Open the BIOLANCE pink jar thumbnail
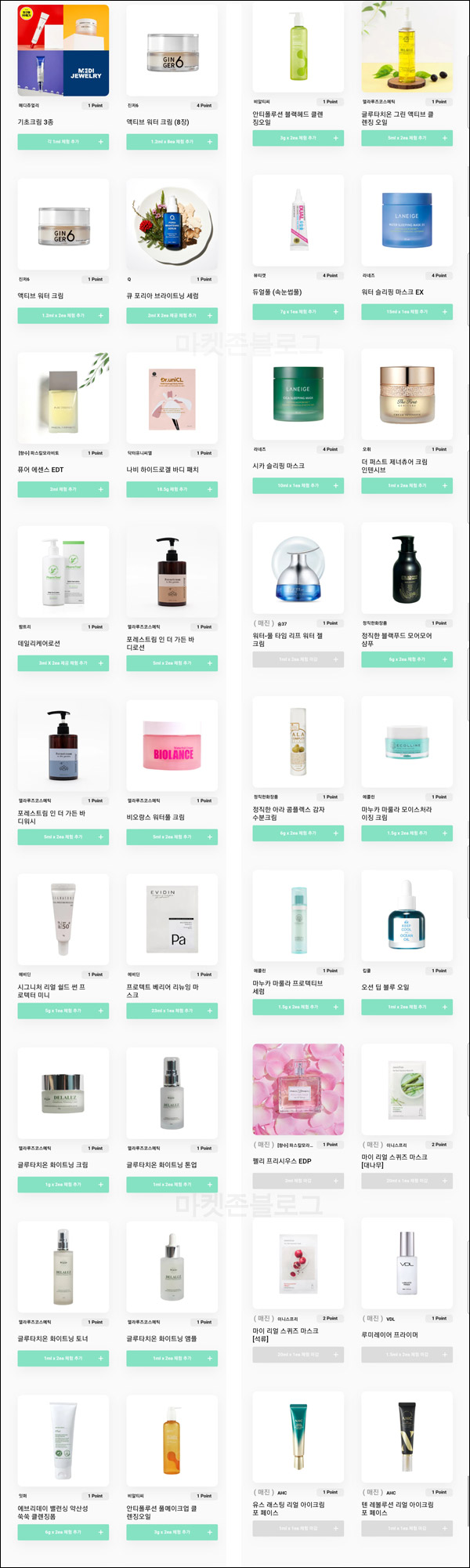The width and height of the screenshot is (470, 1568). tap(172, 745)
